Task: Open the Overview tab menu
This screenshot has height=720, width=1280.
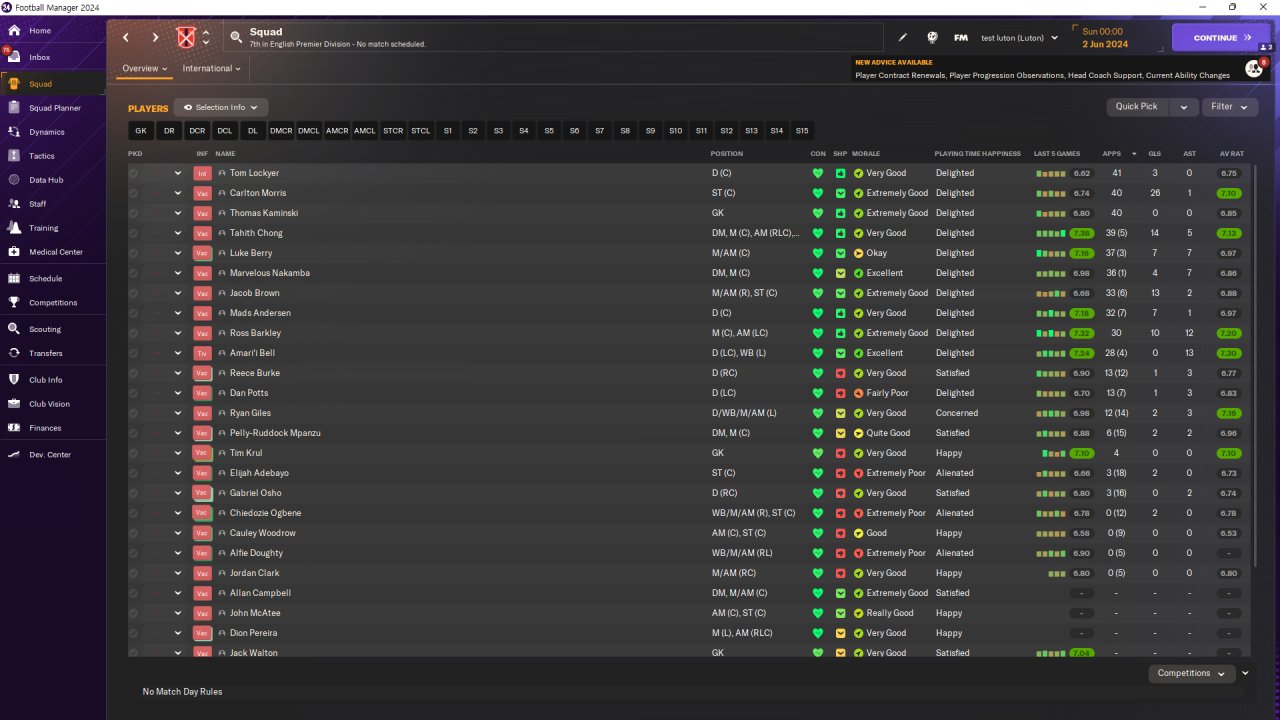Action: click(145, 69)
